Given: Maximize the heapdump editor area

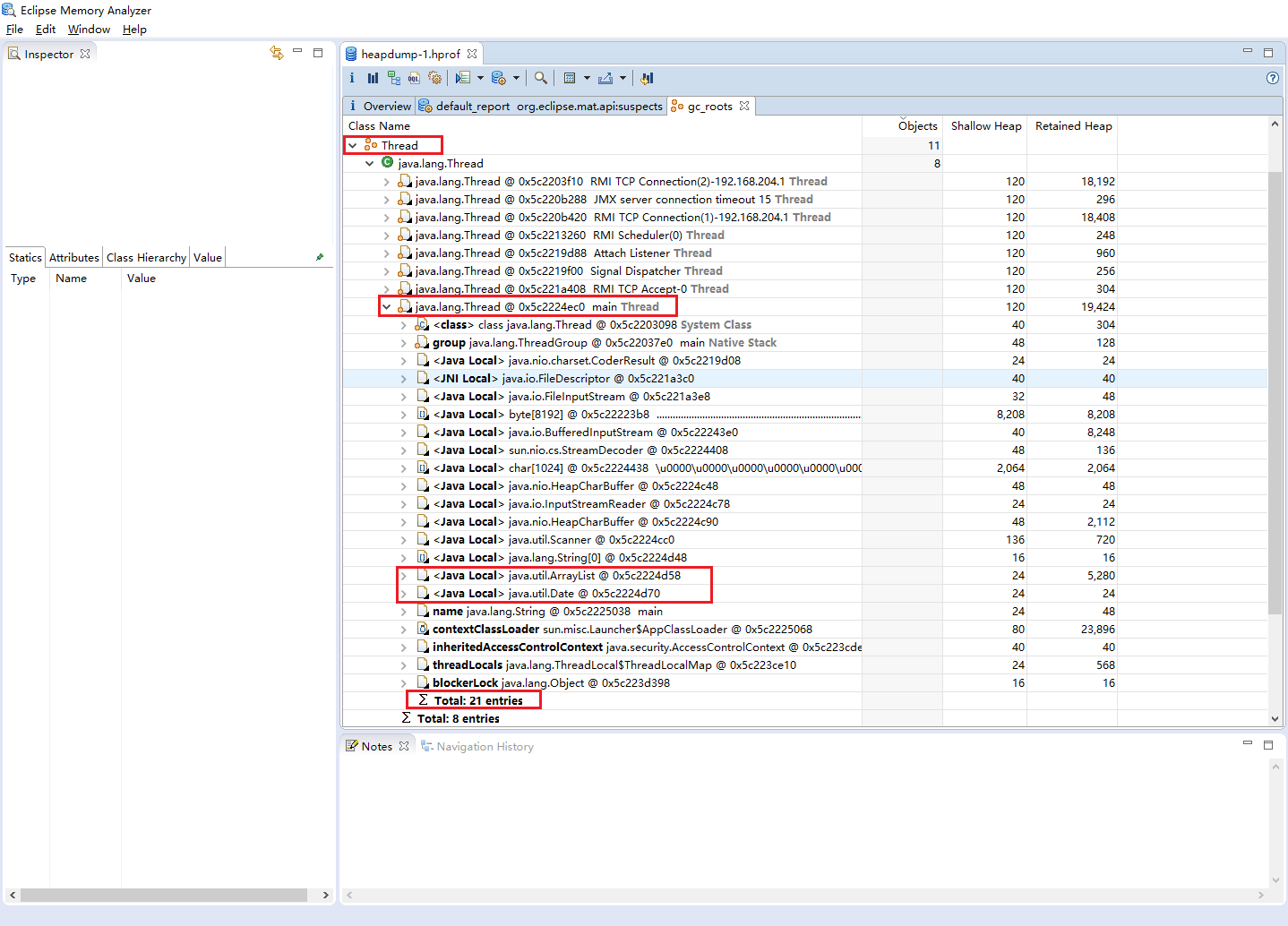Looking at the screenshot, I should [1268, 53].
